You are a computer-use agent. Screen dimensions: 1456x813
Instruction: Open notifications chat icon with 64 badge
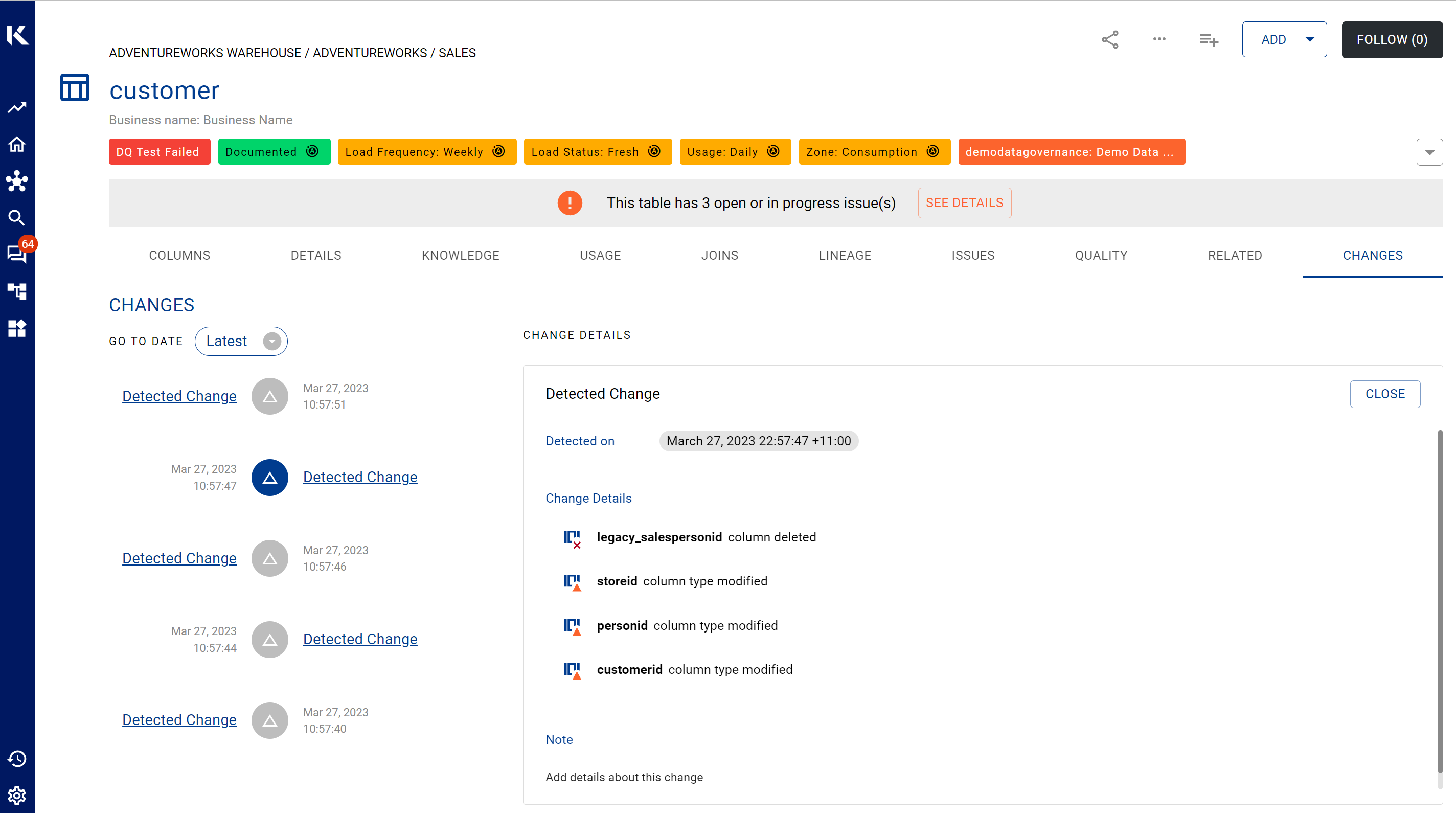tap(16, 254)
